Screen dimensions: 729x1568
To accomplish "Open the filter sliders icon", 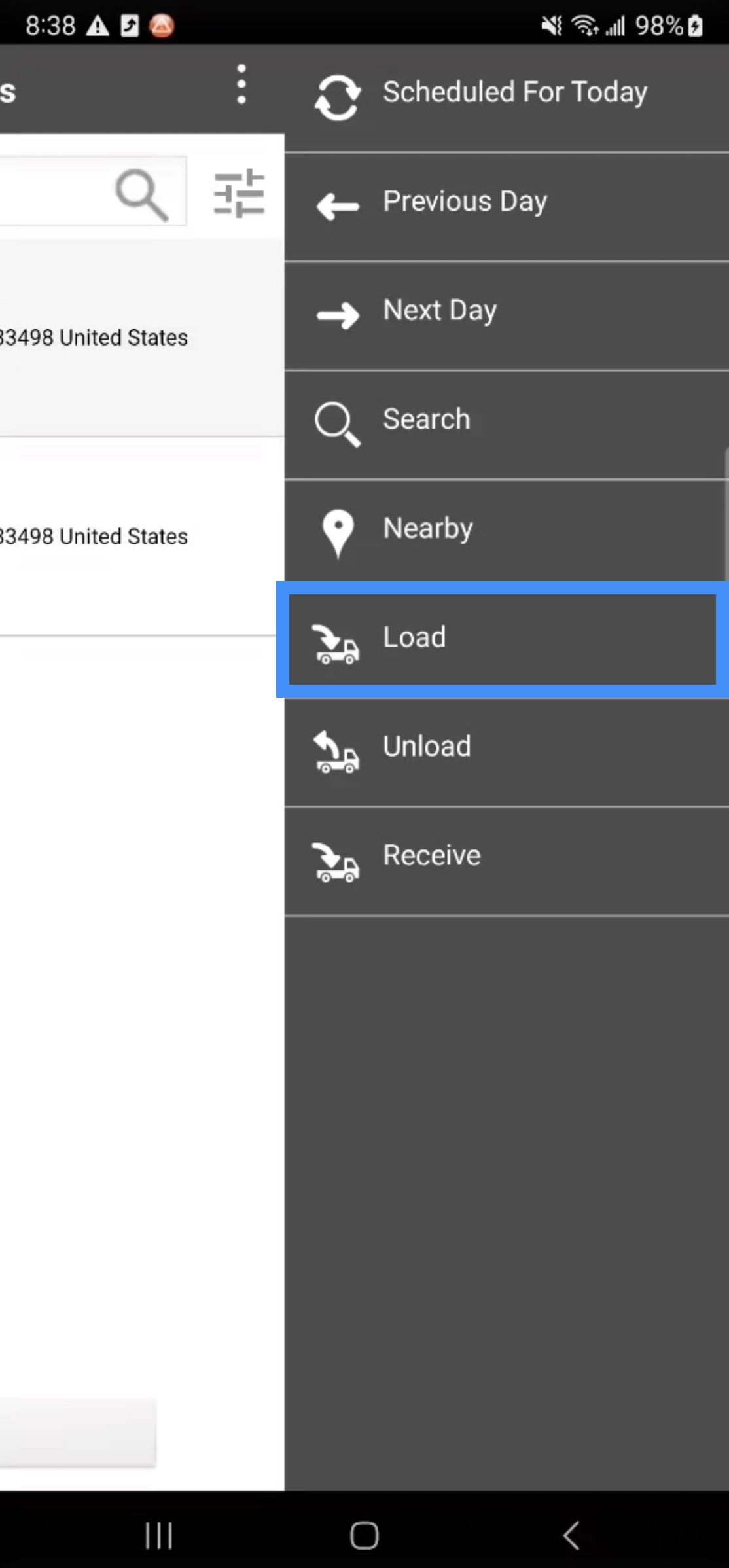I will click(x=239, y=193).
